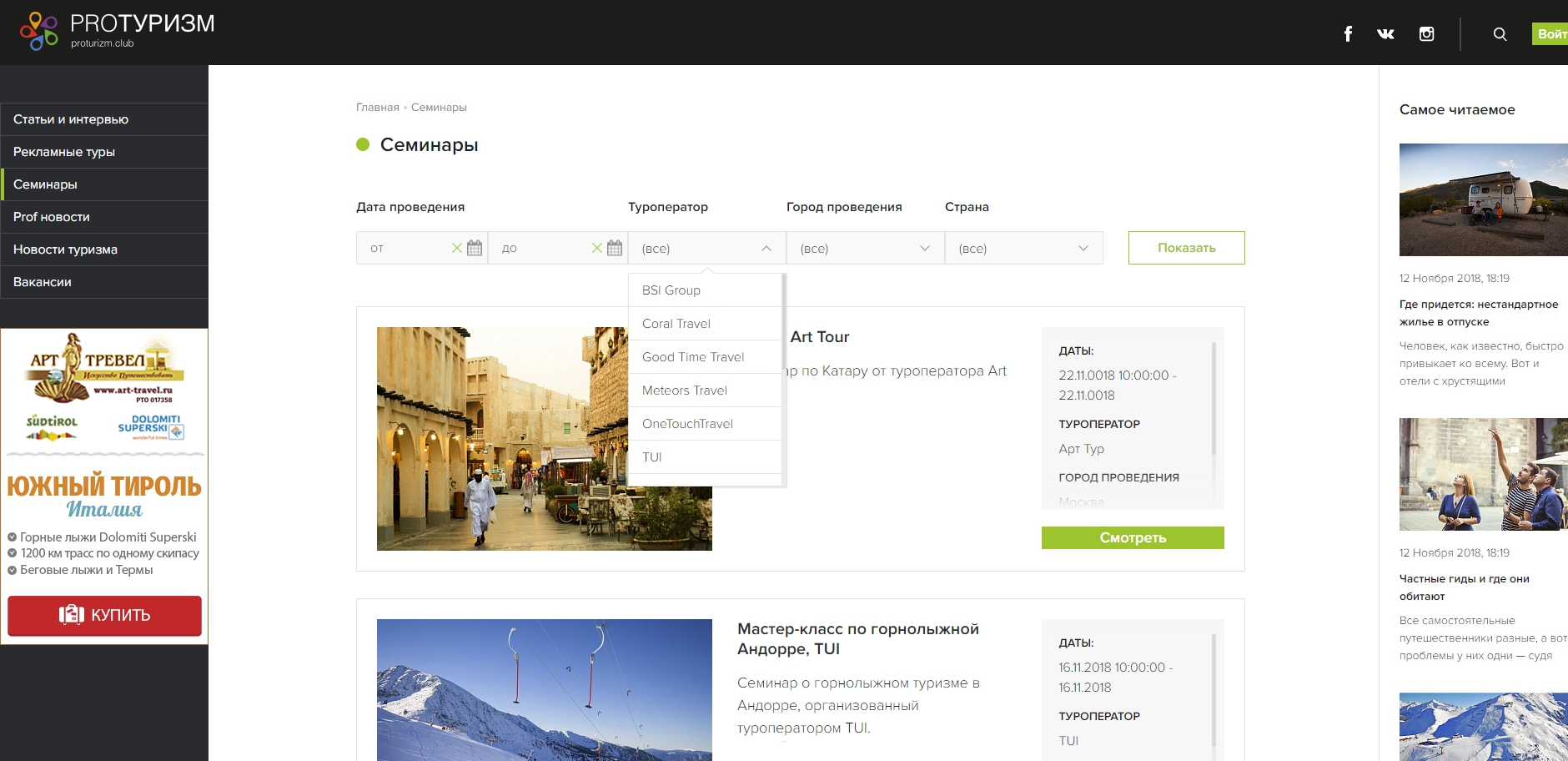Screen dimensions: 1568x761
Task: Click the 'Art Tour' seminar title
Action: 820,337
